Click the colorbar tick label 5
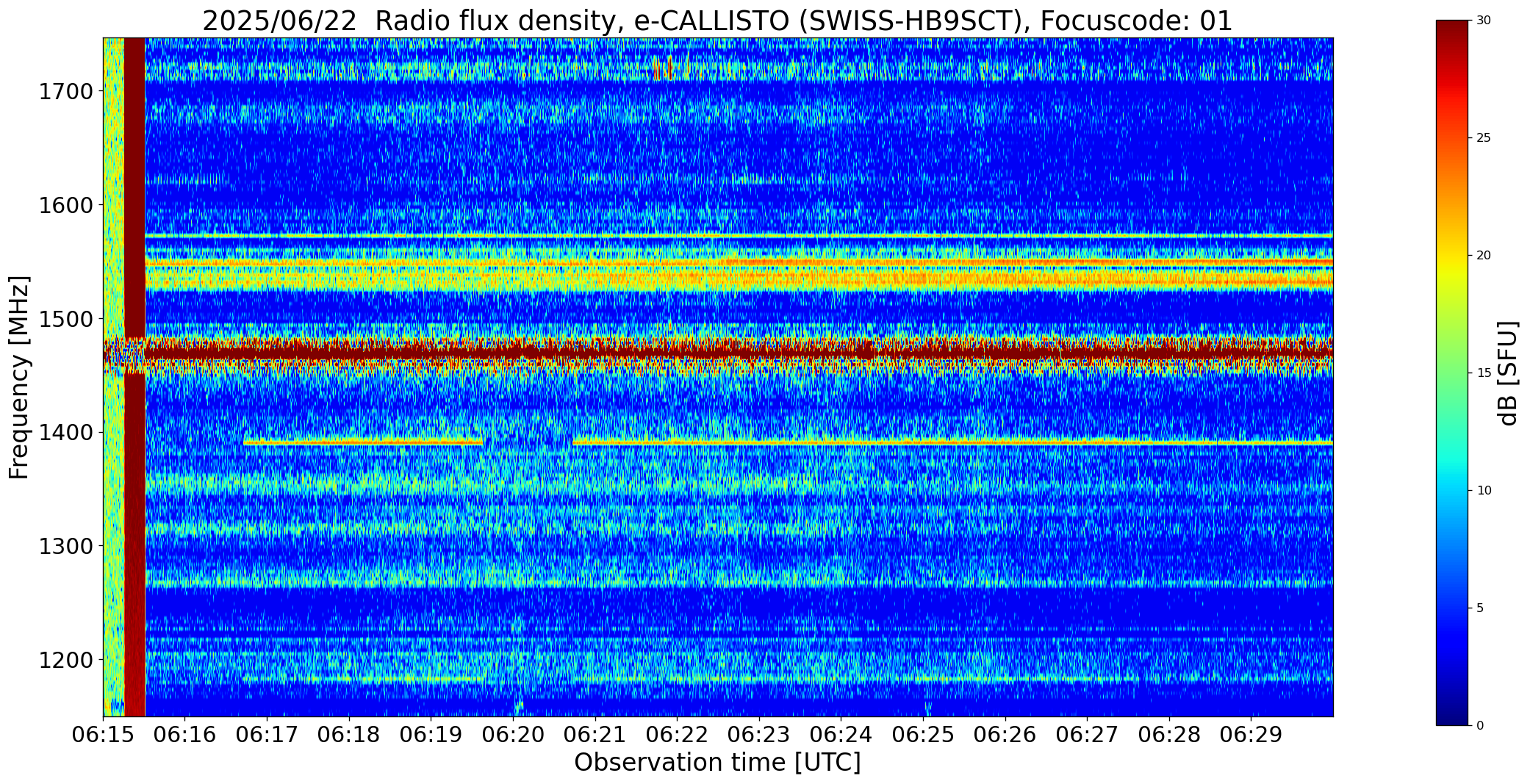This screenshot has height=784, width=1530. (1480, 608)
